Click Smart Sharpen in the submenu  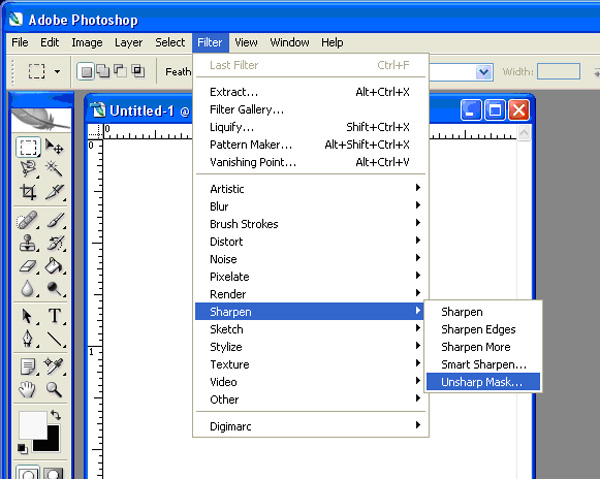(x=483, y=365)
